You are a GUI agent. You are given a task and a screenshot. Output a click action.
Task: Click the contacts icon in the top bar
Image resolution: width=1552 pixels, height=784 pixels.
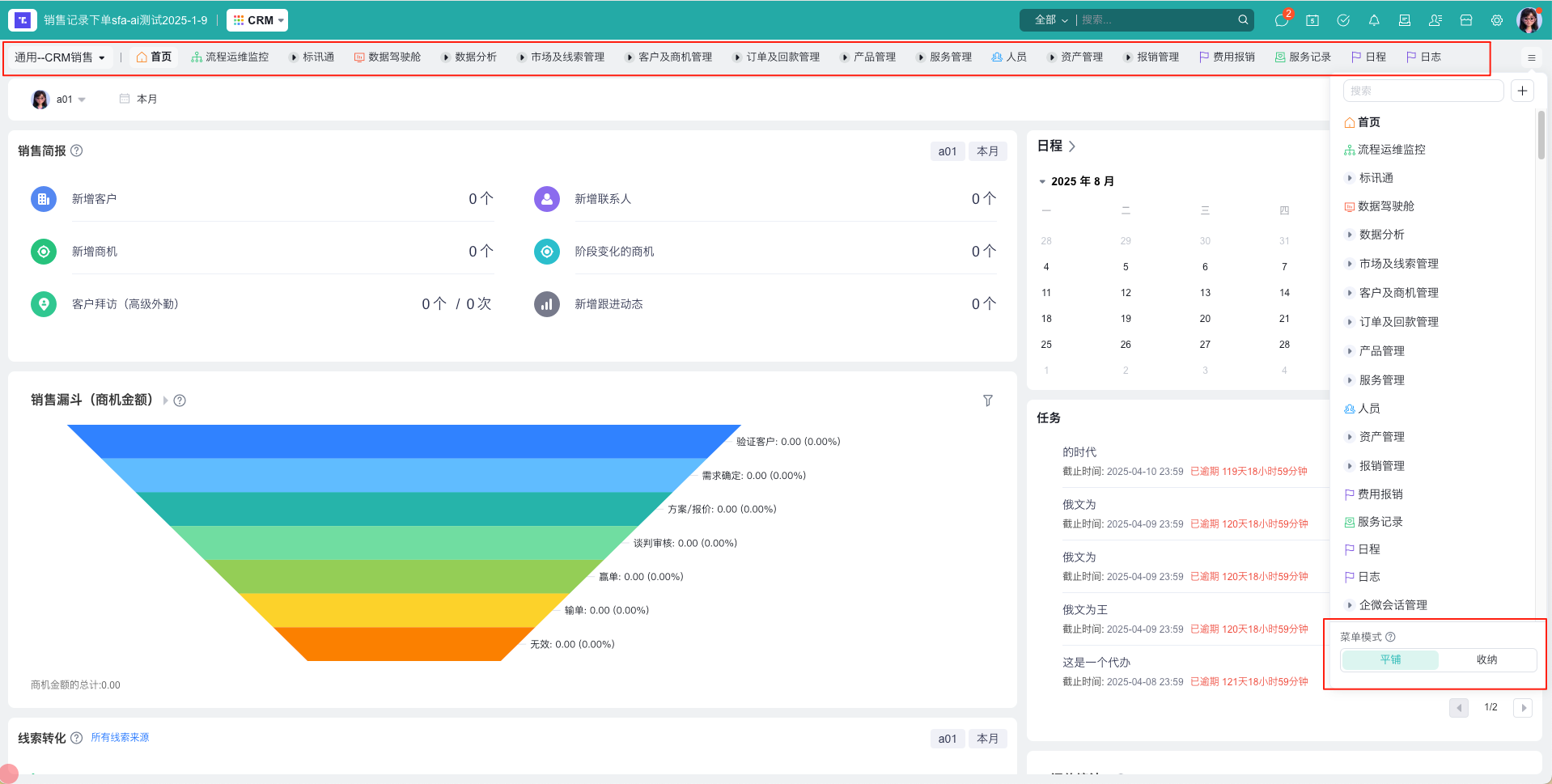coord(1435,20)
